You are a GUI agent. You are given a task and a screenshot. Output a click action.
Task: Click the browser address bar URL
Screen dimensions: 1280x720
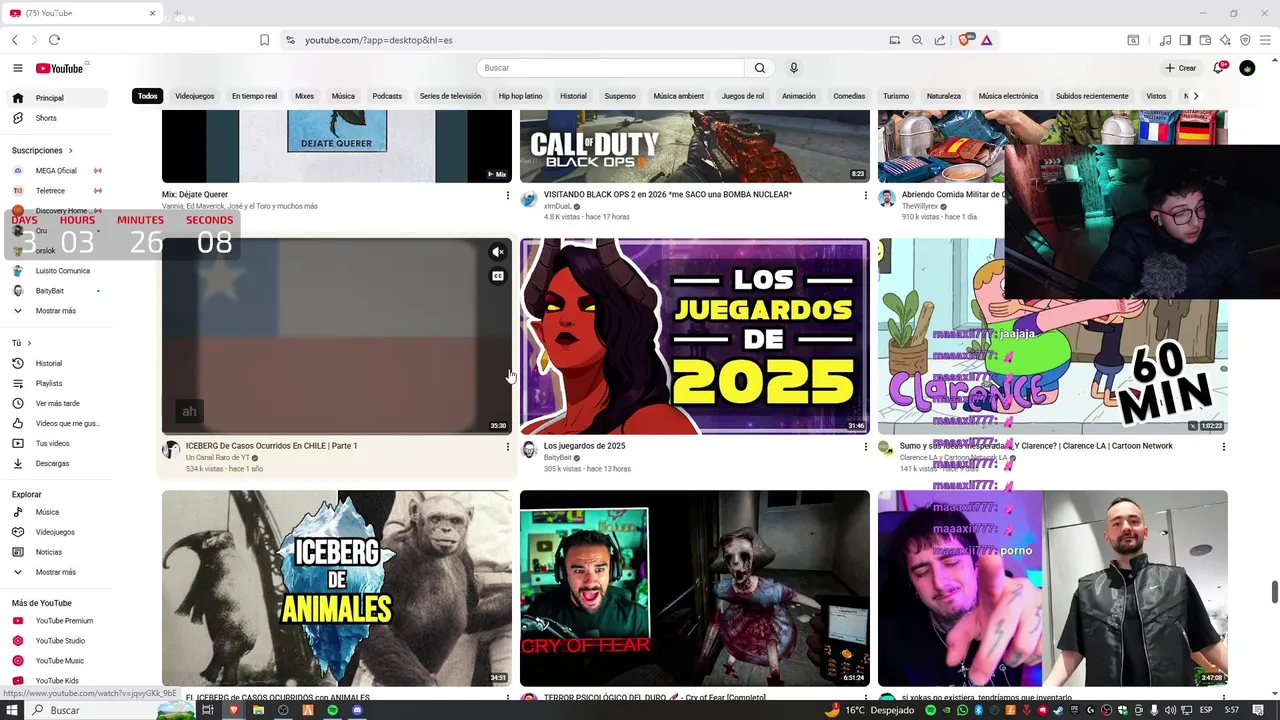coord(379,40)
